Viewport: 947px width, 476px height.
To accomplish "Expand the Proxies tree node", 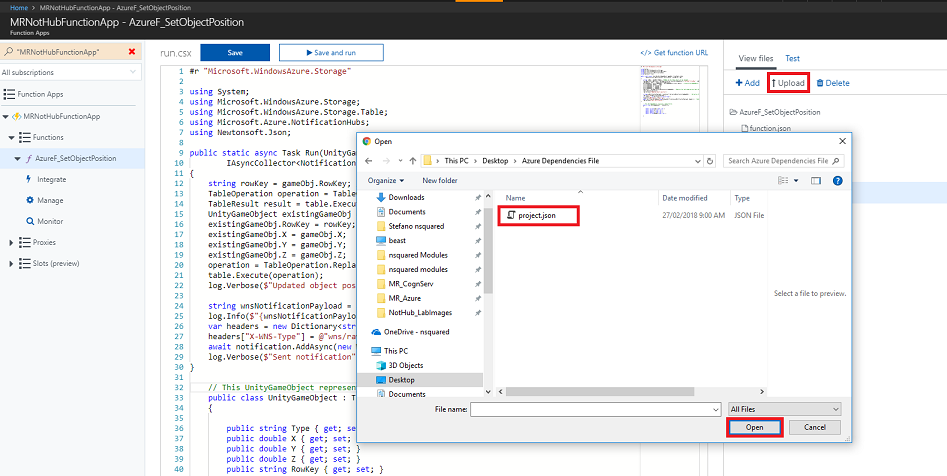I will [x=10, y=242].
